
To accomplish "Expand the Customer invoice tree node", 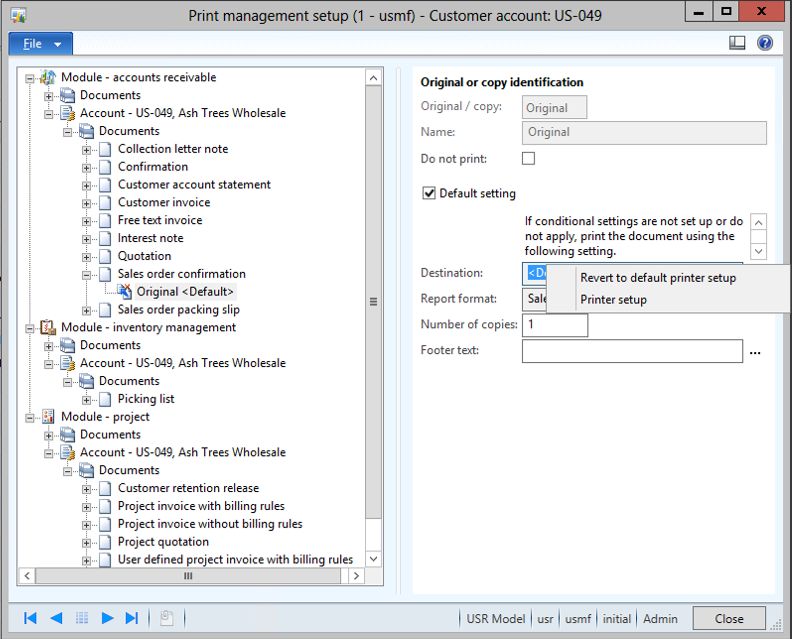I will [87, 203].
